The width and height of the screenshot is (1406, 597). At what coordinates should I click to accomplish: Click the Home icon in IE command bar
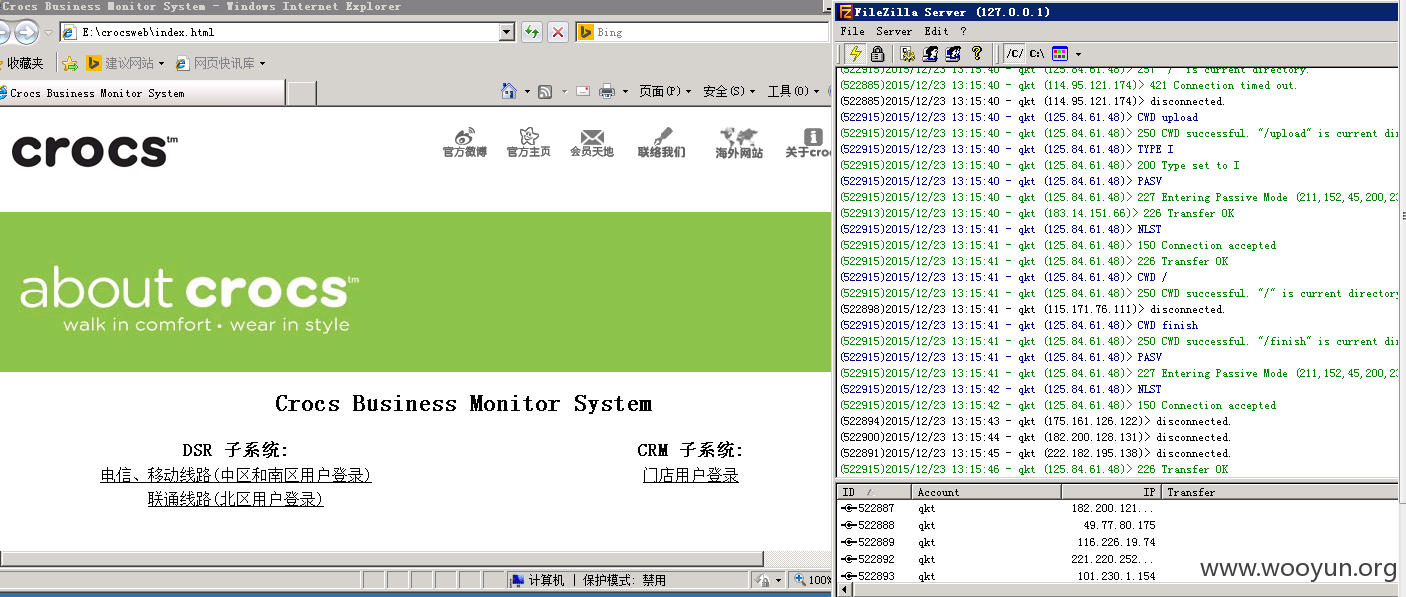pyautogui.click(x=509, y=91)
